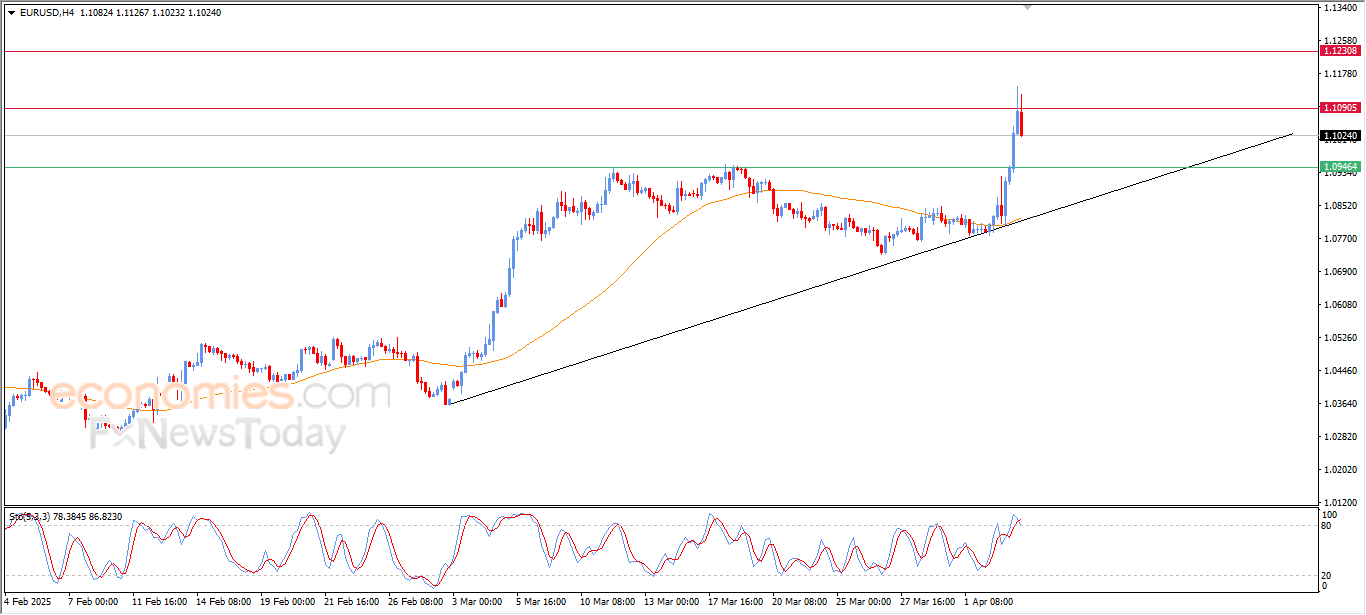Select the red 1.12308 price label
1366x615 pixels.
(1340, 50)
